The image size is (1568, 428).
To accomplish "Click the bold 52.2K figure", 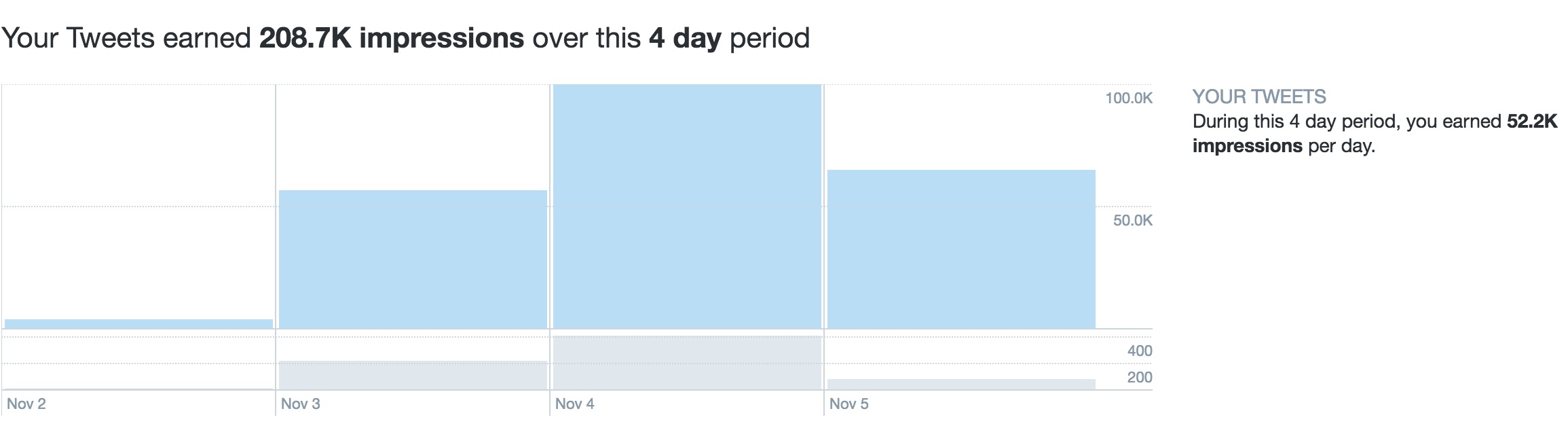I will pos(1532,122).
